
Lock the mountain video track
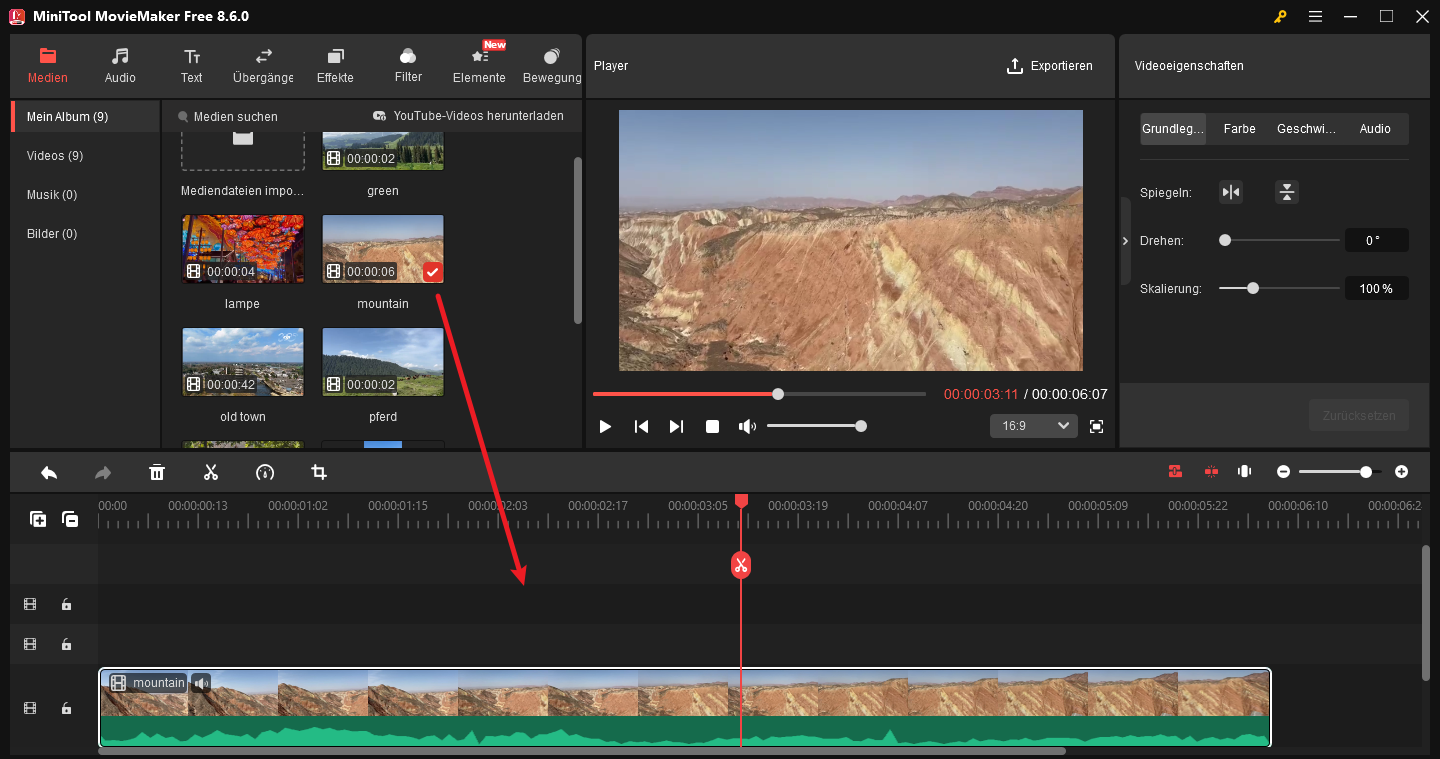click(66, 707)
